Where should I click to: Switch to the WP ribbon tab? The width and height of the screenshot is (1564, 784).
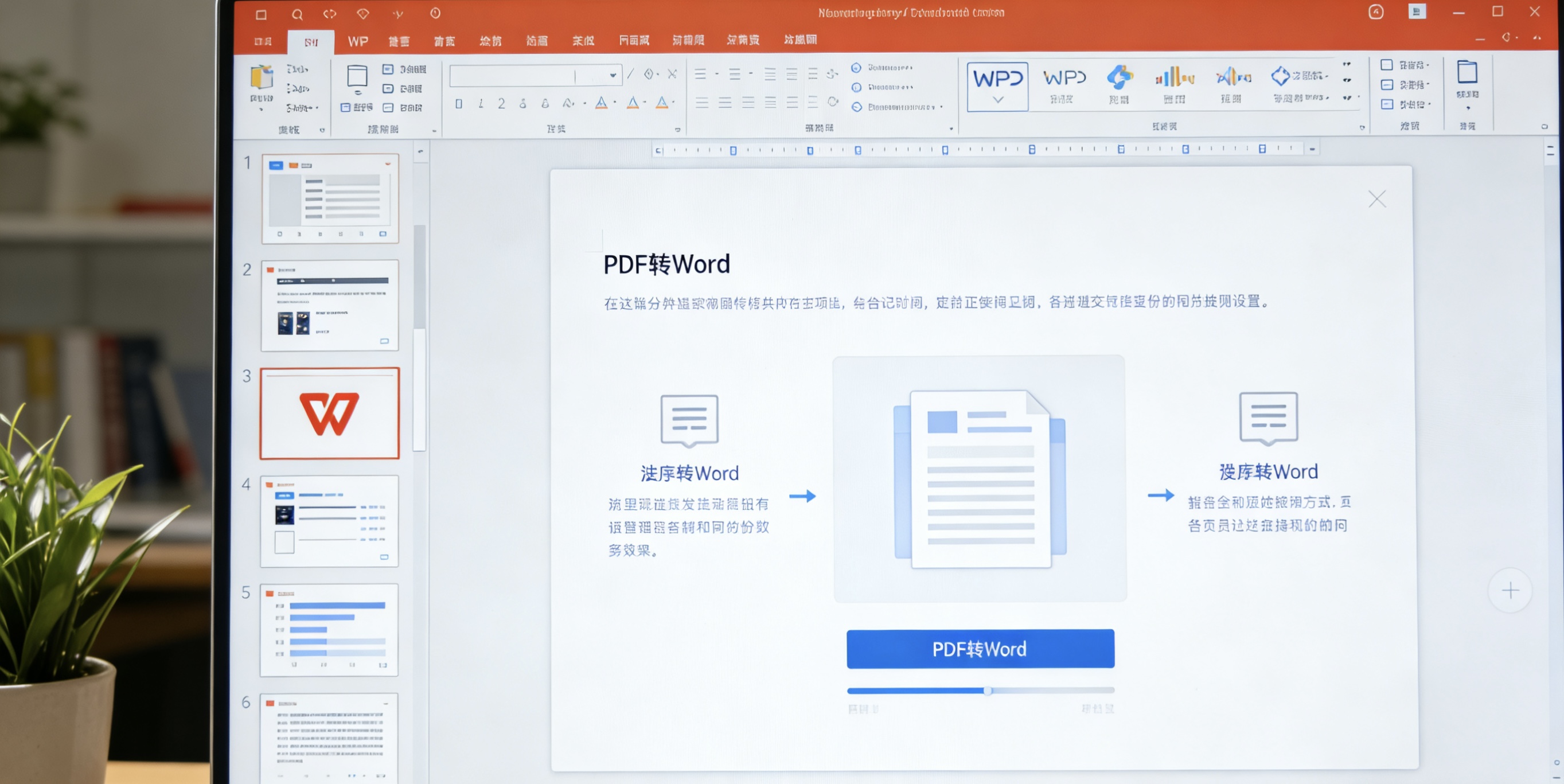tap(358, 41)
